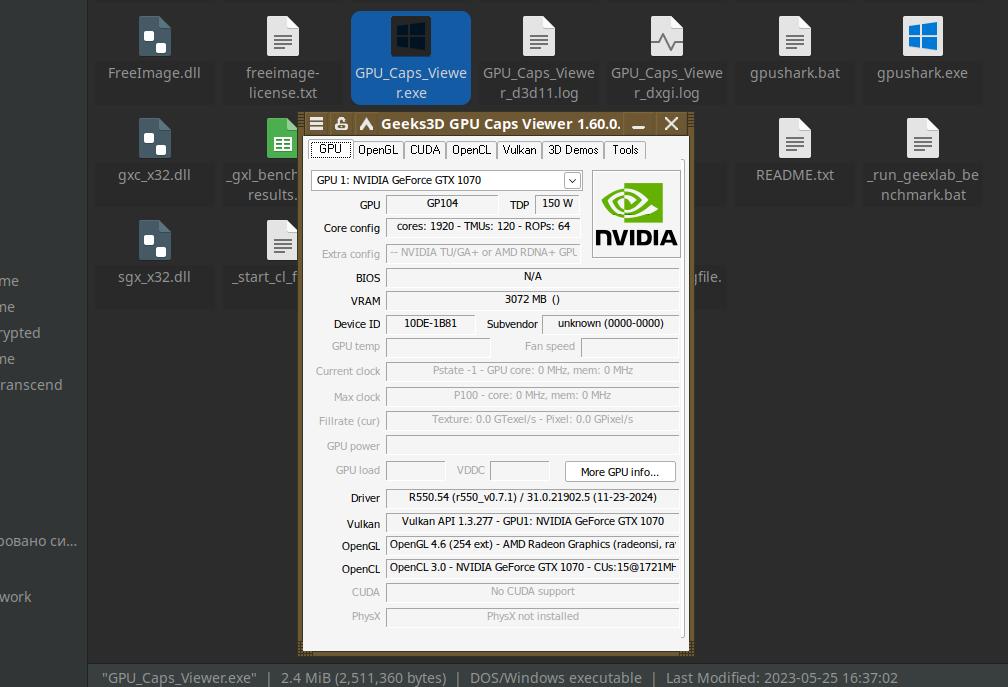Screen dimensions: 1008x687
Task: Select the GPU_Caps_Viewer_d3d11.log file icon
Action: [x=539, y=36]
